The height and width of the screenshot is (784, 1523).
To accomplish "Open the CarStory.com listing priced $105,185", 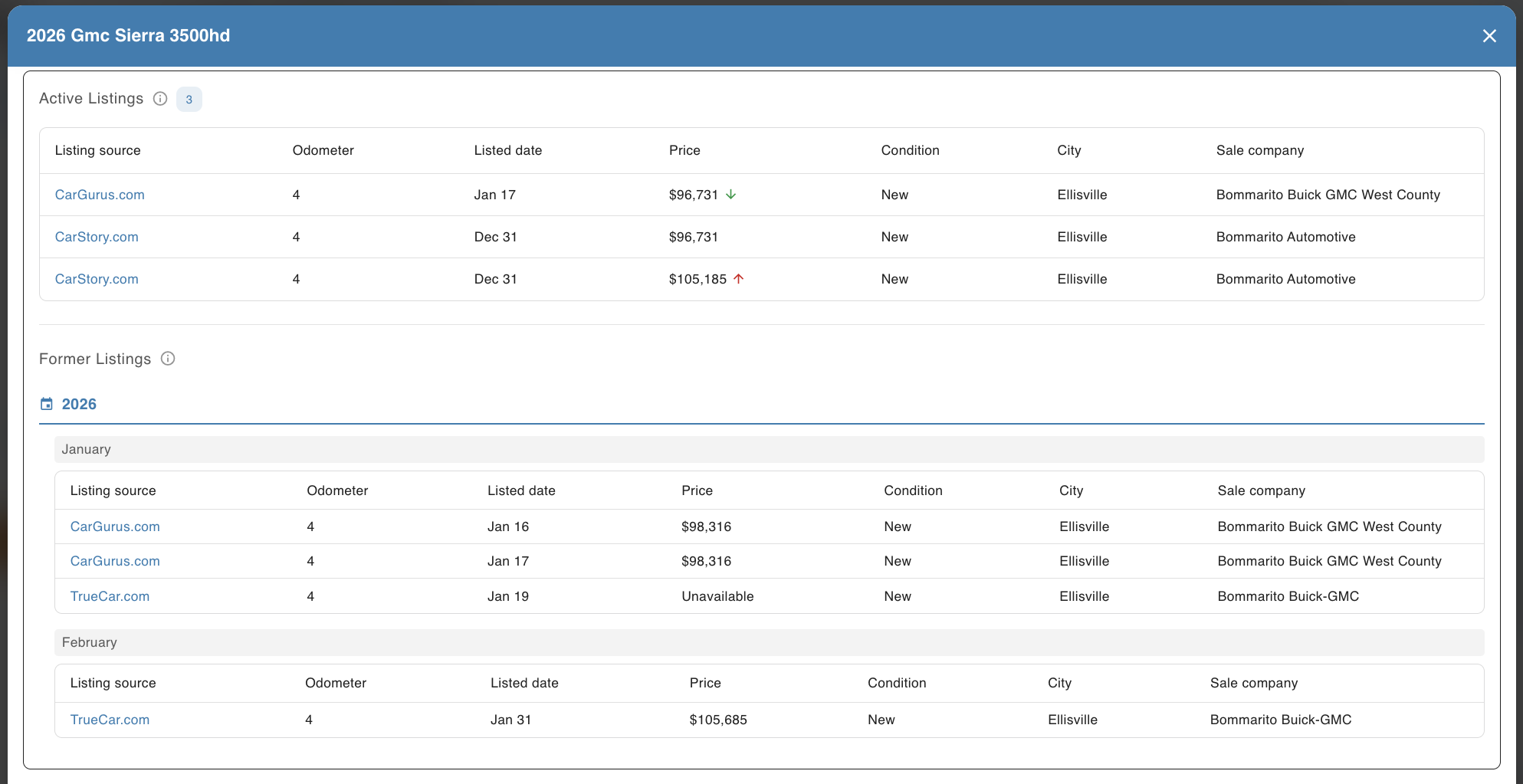I will coord(97,279).
